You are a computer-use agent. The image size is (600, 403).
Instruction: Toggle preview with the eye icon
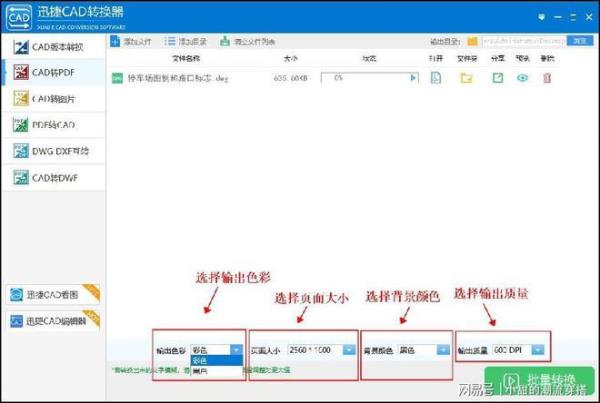click(521, 78)
